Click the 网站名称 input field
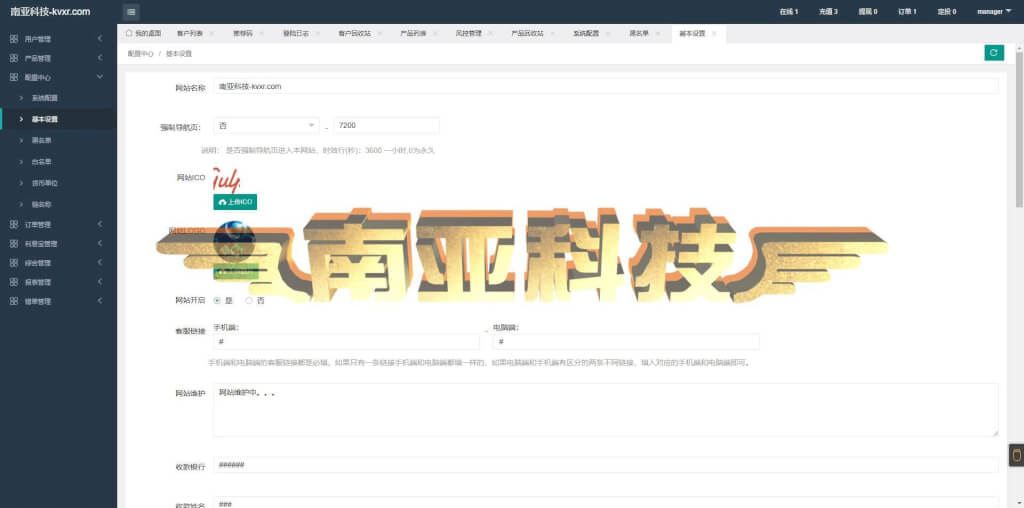 tap(606, 86)
